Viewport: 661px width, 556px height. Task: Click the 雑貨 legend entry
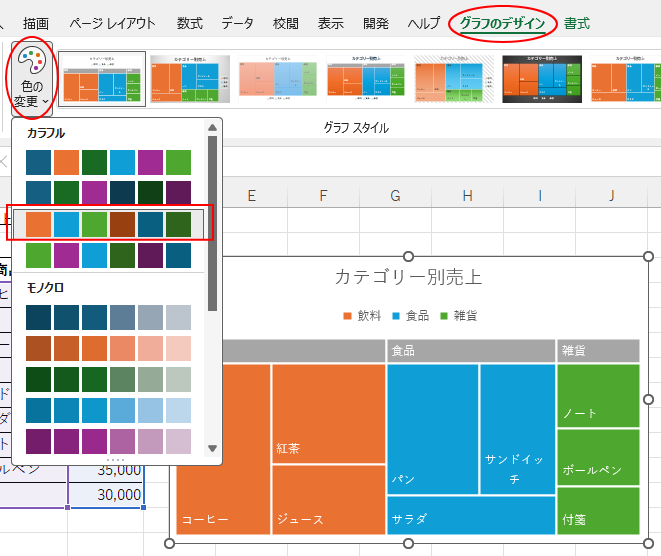(x=459, y=316)
